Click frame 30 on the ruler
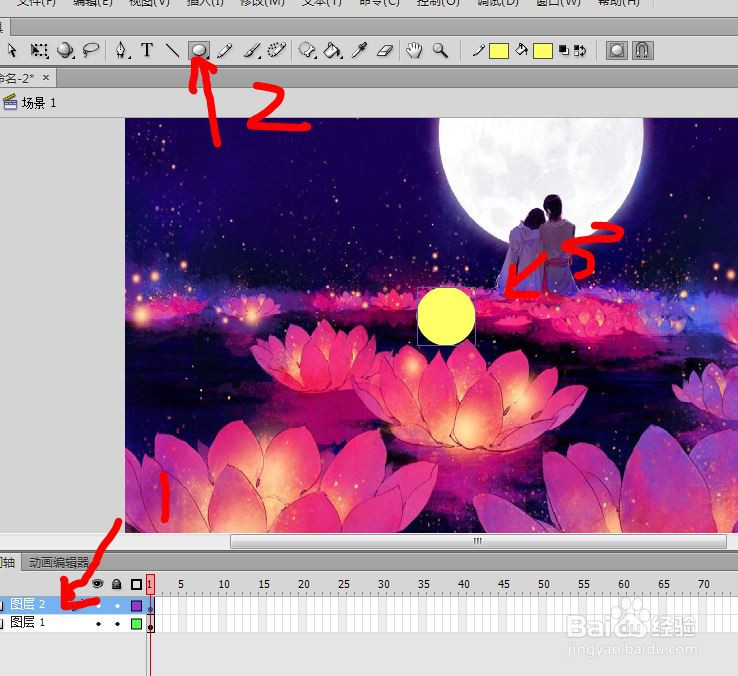 383,584
